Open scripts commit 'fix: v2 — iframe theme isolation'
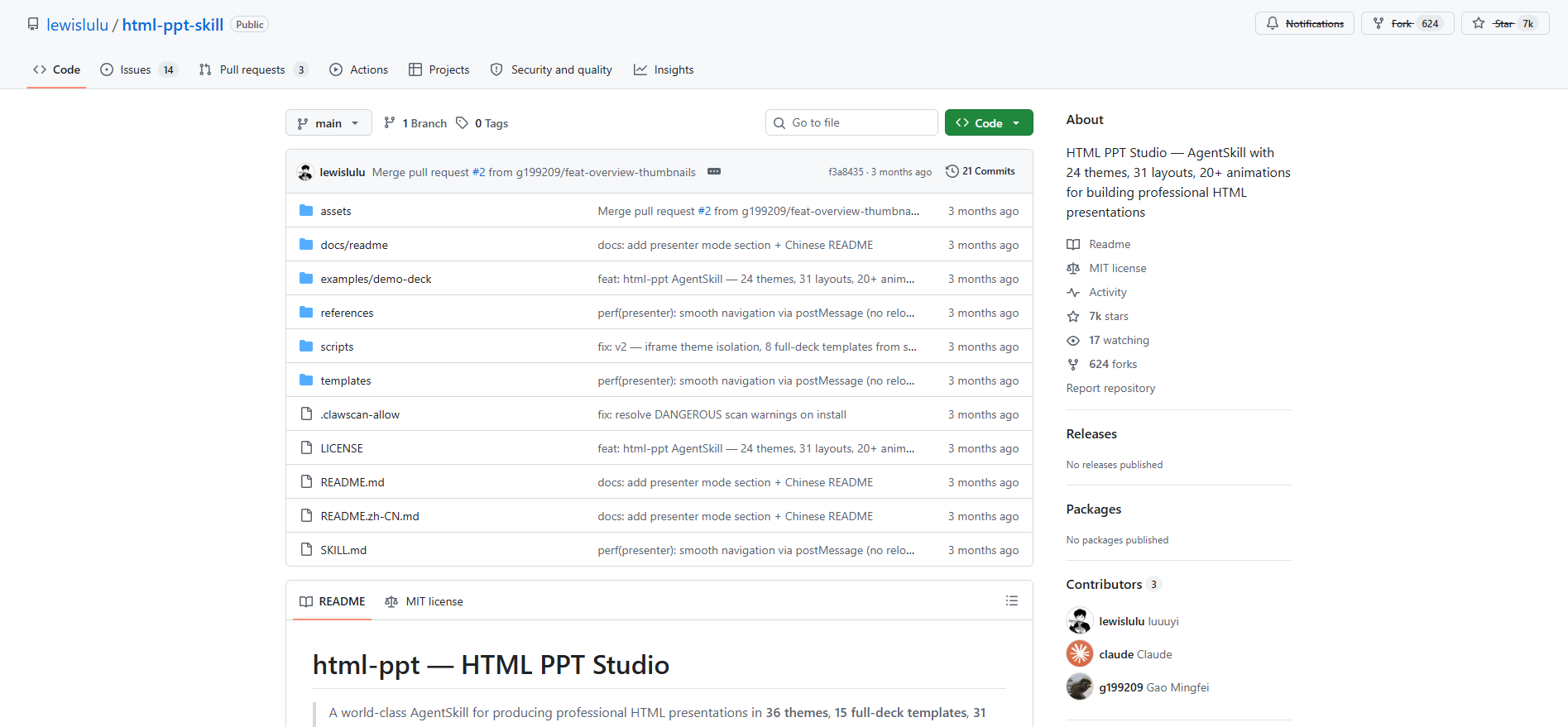The height and width of the screenshot is (727, 1568). 757,347
